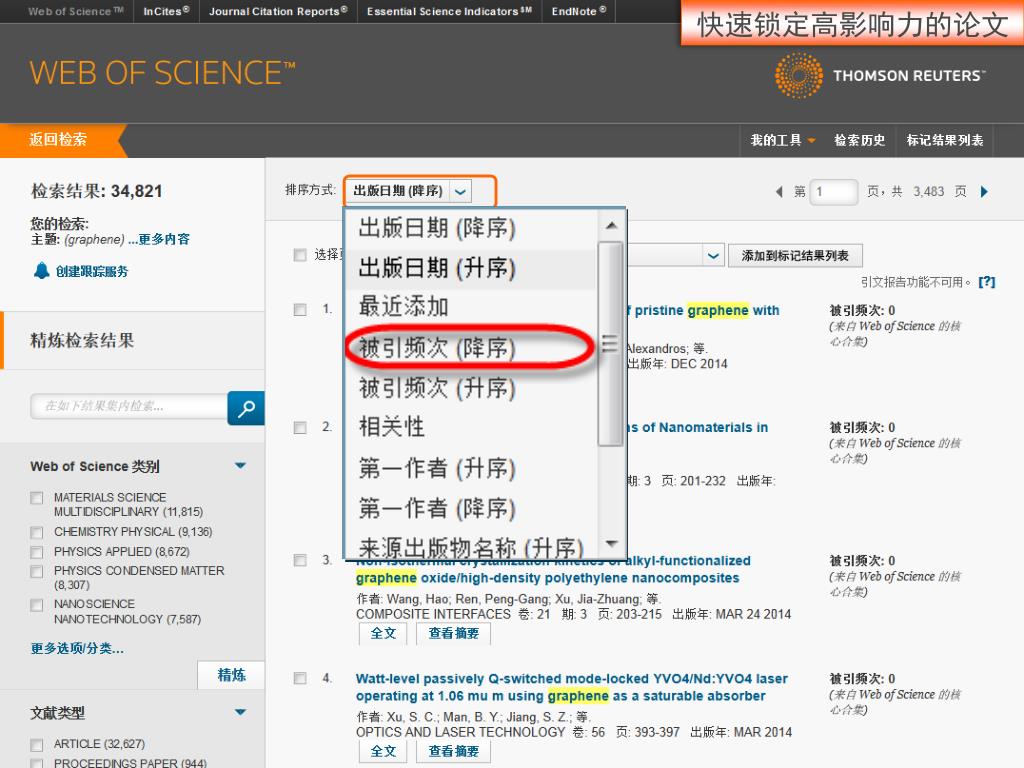
Task: Click the Thomson Reuters logo
Action: pyautogui.click(x=879, y=75)
